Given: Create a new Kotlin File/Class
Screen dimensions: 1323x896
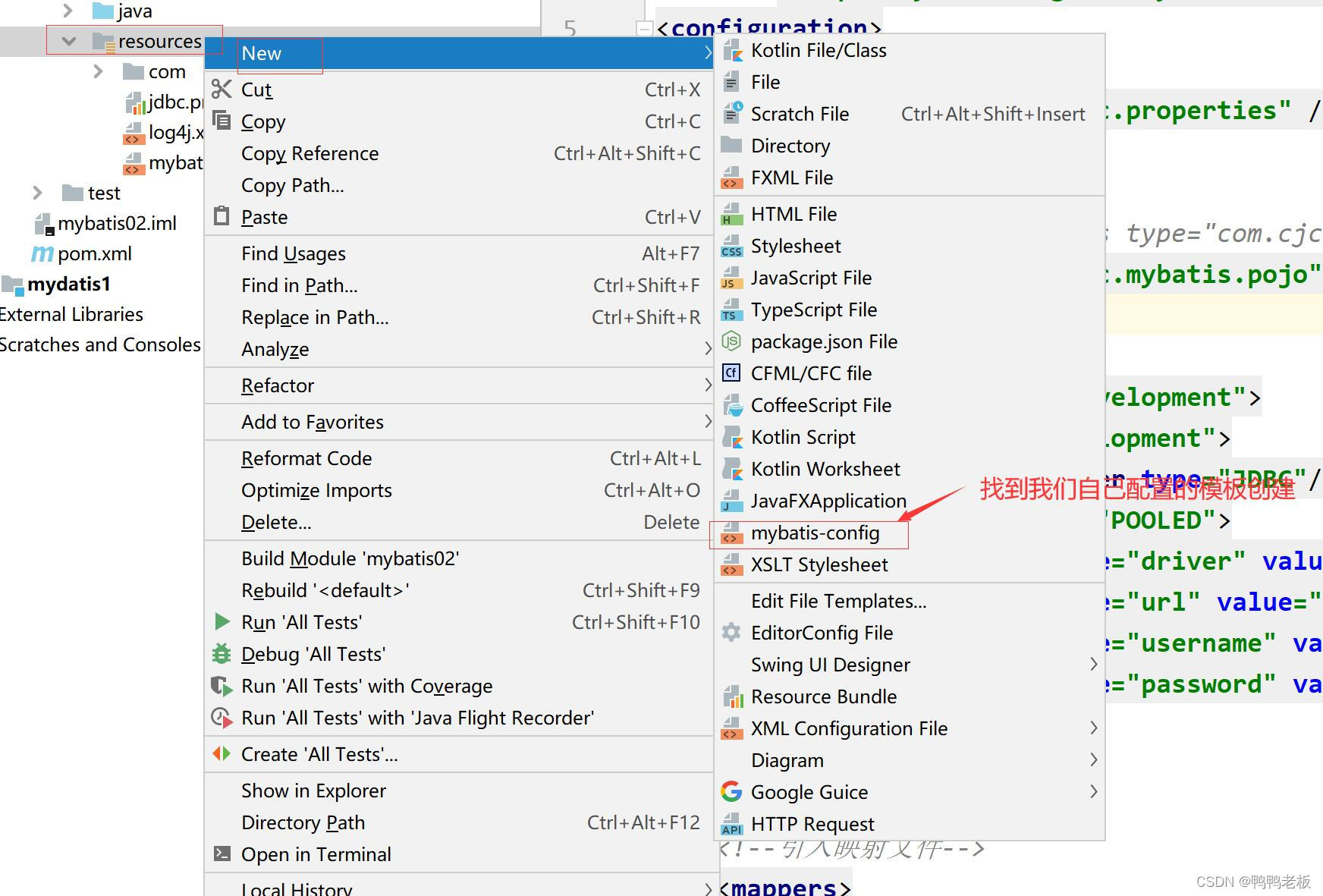Looking at the screenshot, I should coord(818,50).
